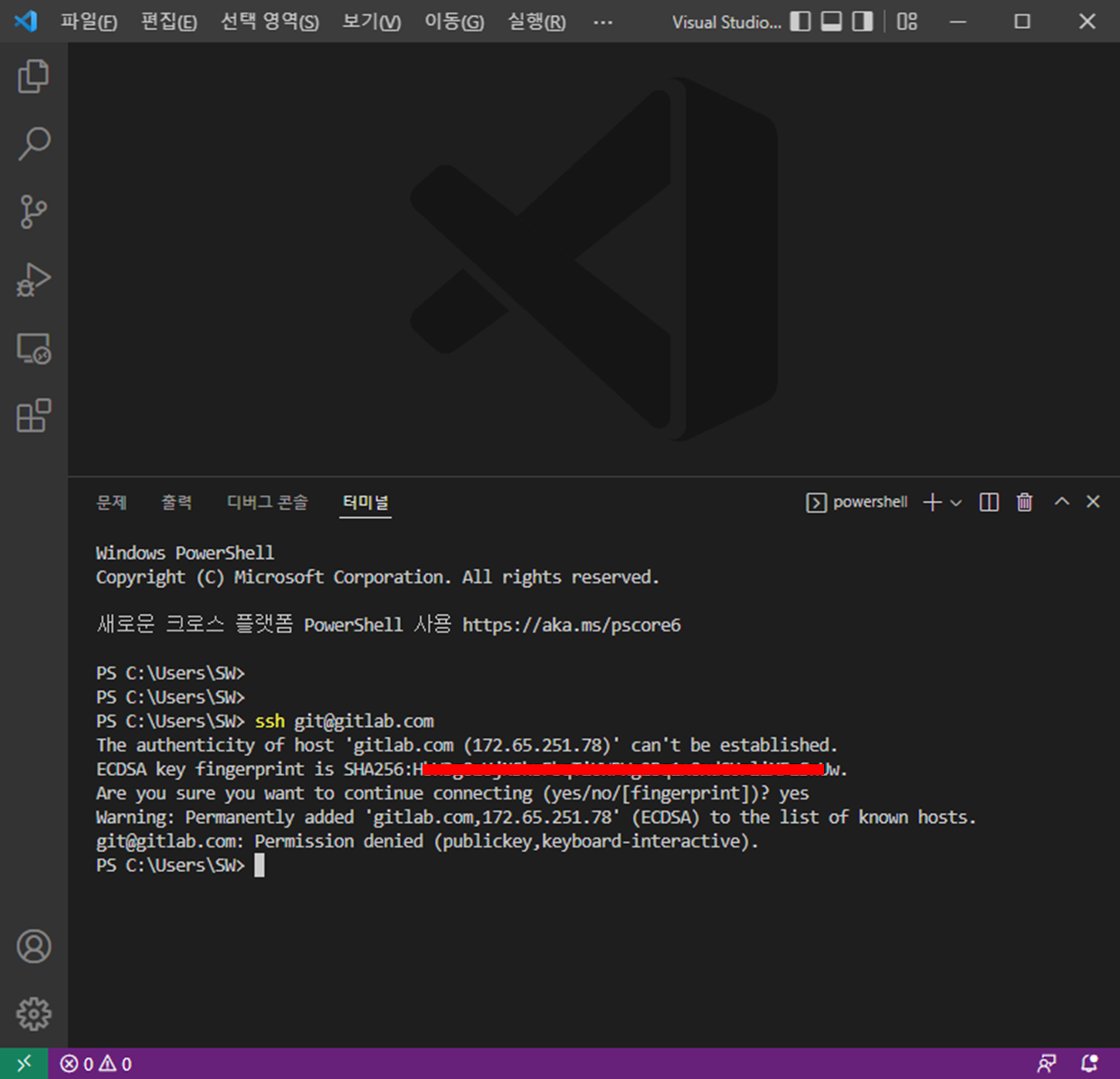Open the 편집(E) menu
Image resolution: width=1120 pixels, height=1079 pixels.
click(x=169, y=22)
